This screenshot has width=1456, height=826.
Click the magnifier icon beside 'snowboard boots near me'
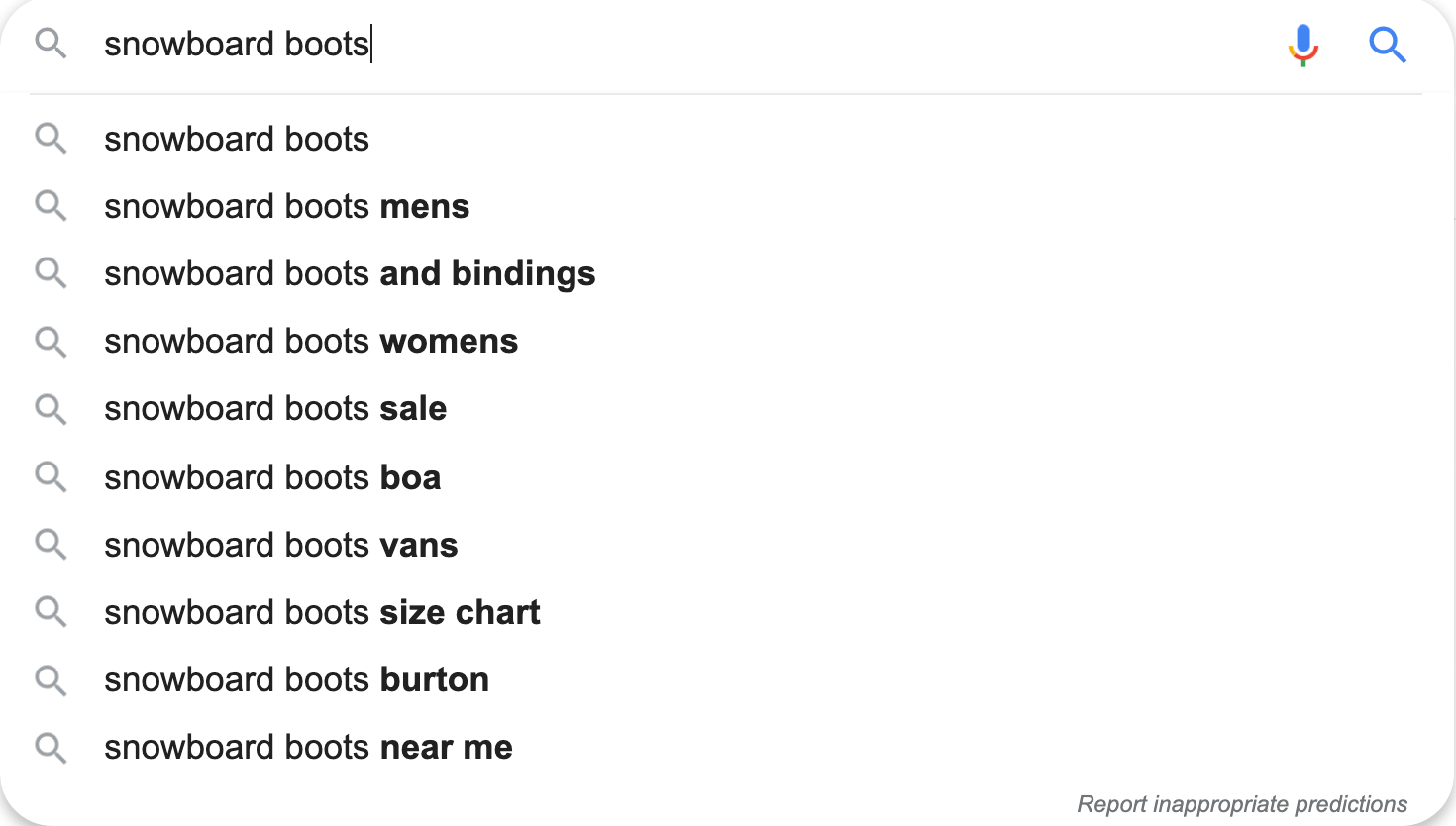tap(51, 748)
